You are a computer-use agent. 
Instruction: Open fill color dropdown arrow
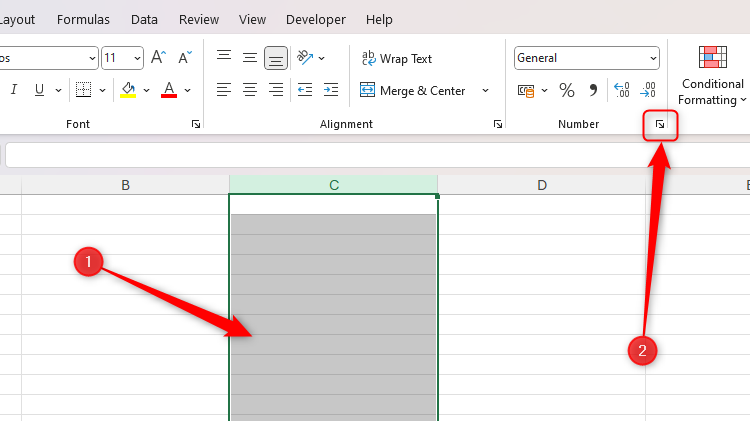(146, 90)
